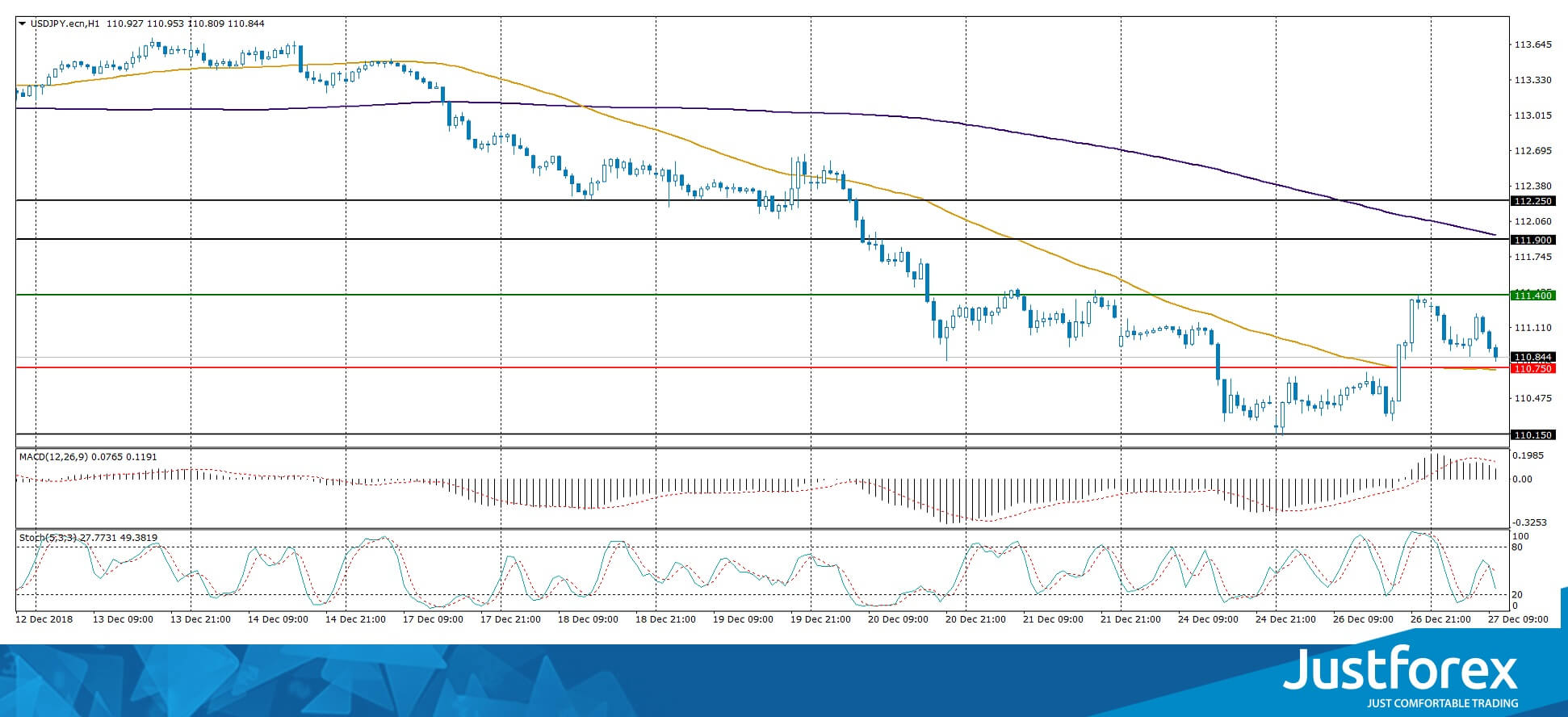Select the 113.015 price axis value
Viewport: 1568px width, 717px height.
pos(1533,115)
